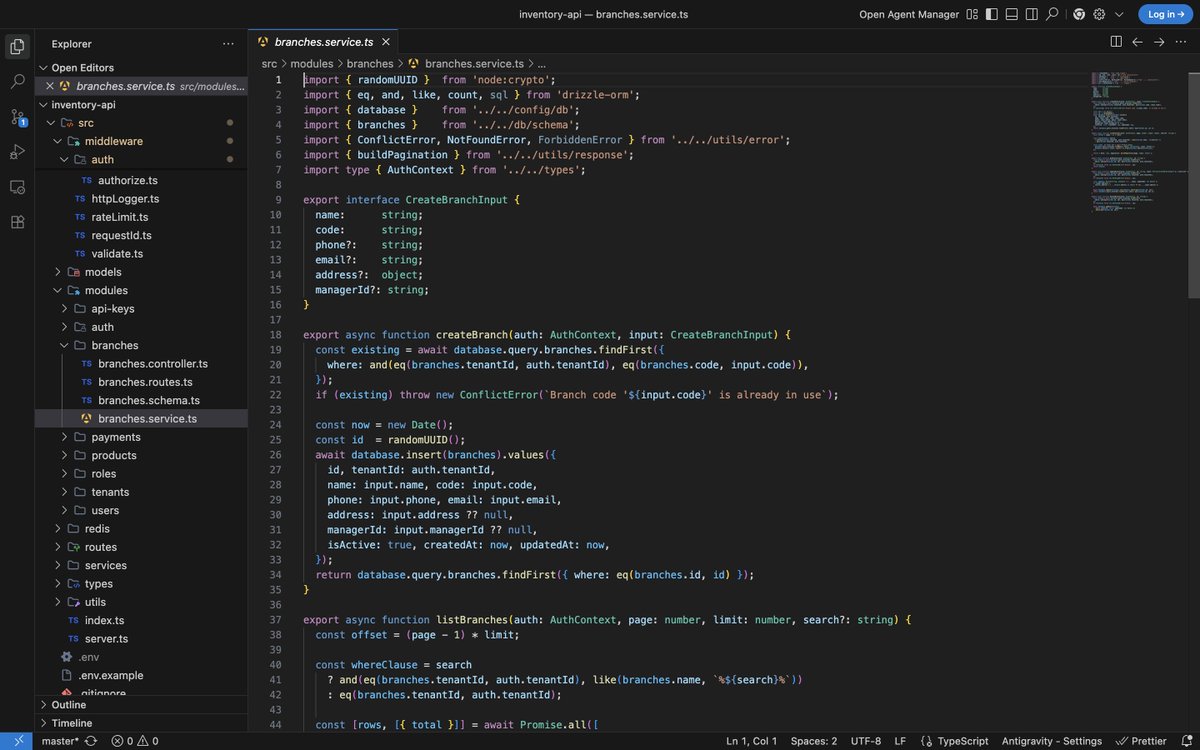Click 'src' in the breadcrumb path
This screenshot has width=1200, height=750.
269,63
